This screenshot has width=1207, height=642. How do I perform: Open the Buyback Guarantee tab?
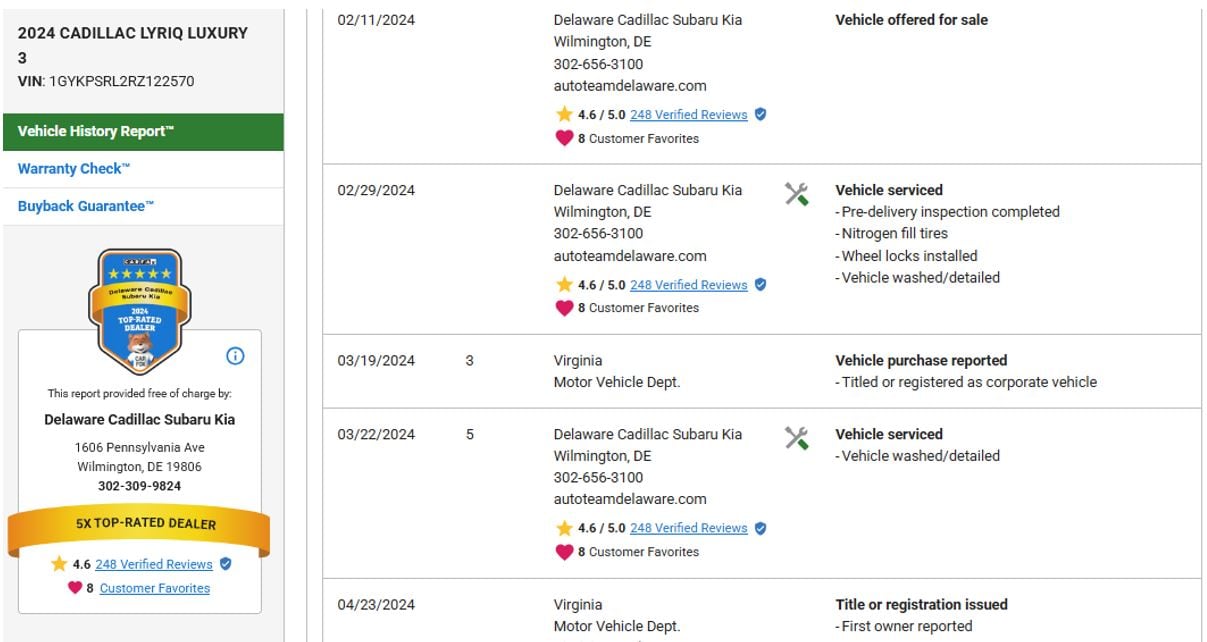point(86,206)
